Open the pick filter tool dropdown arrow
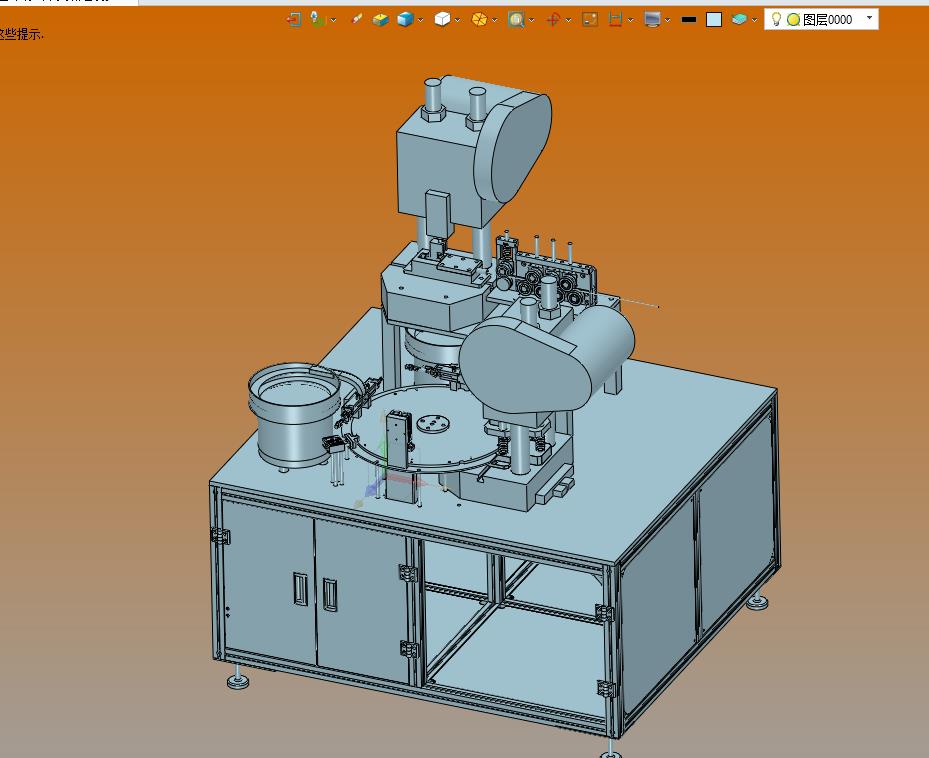This screenshot has width=929, height=758. click(334, 20)
